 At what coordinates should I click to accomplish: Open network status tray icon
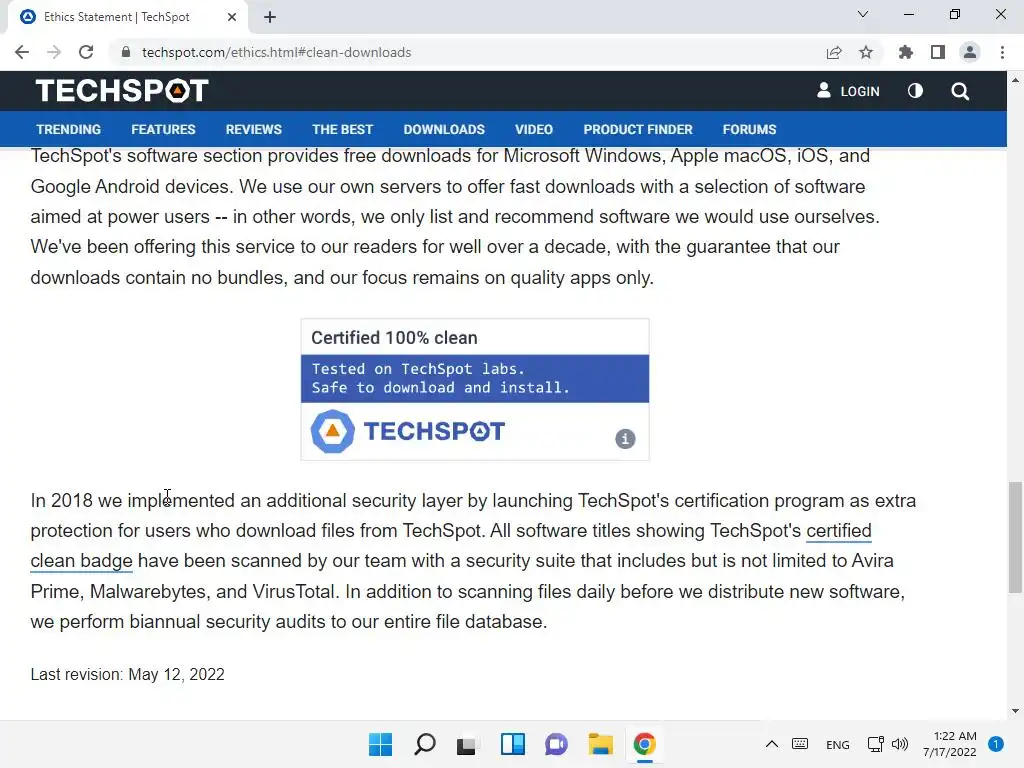[875, 744]
